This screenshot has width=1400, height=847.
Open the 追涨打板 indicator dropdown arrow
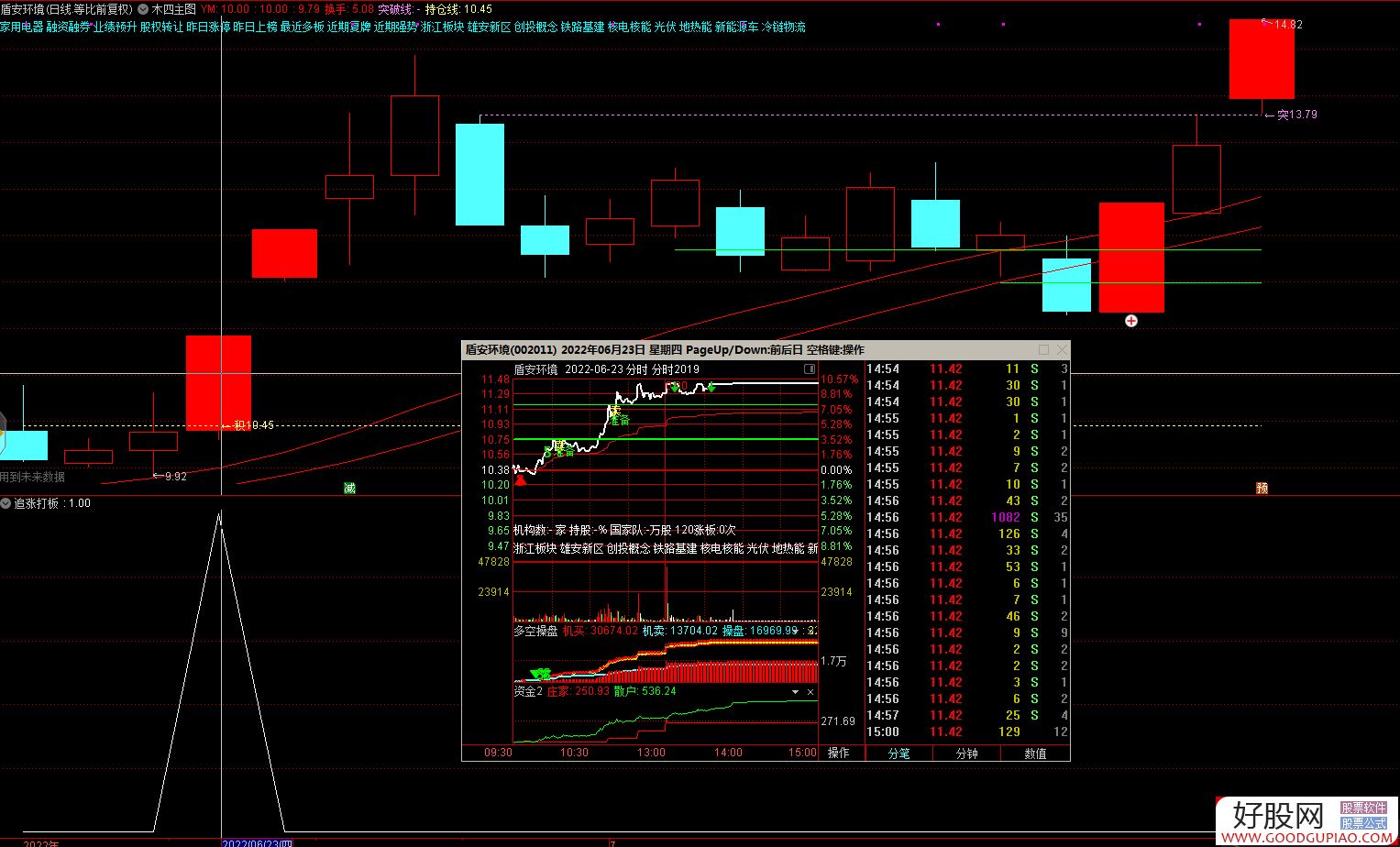pyautogui.click(x=6, y=503)
